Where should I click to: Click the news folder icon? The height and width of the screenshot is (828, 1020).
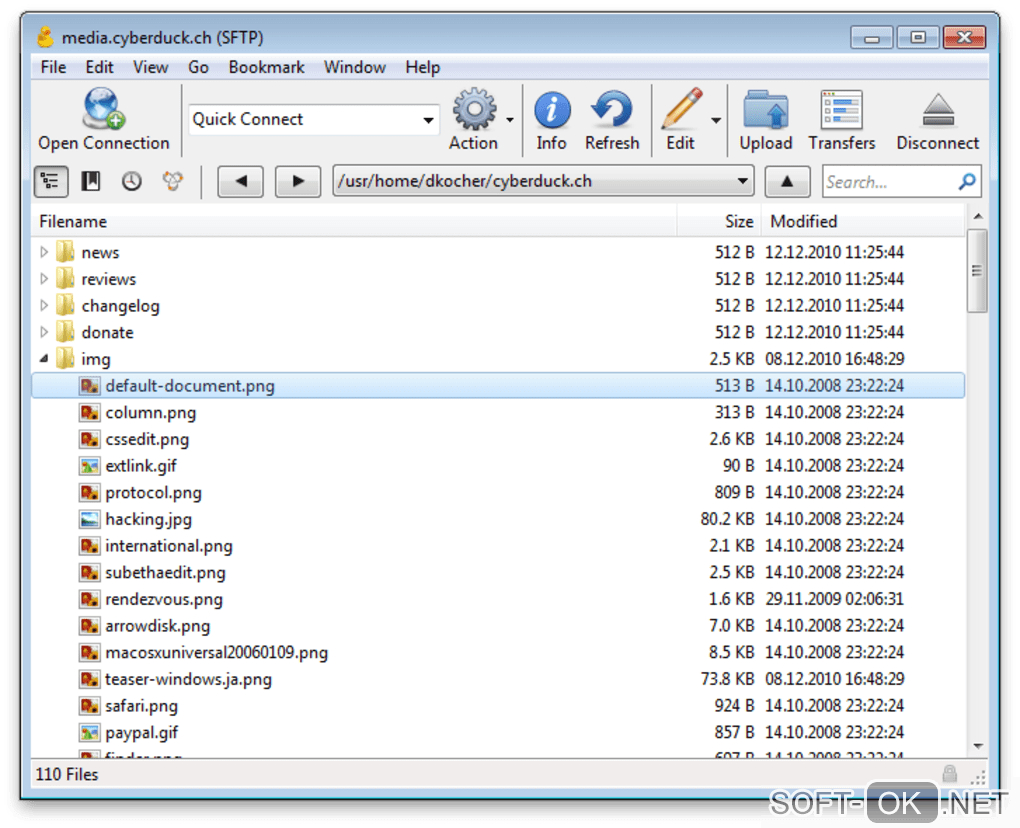coord(65,252)
